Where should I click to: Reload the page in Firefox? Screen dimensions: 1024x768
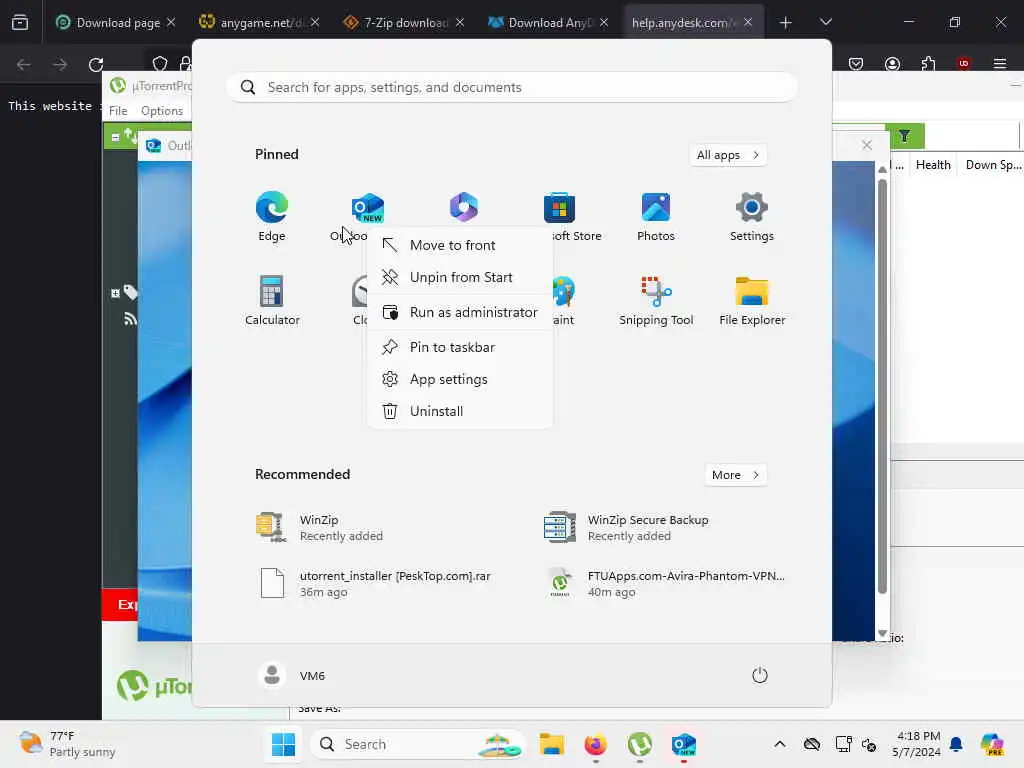pyautogui.click(x=96, y=65)
